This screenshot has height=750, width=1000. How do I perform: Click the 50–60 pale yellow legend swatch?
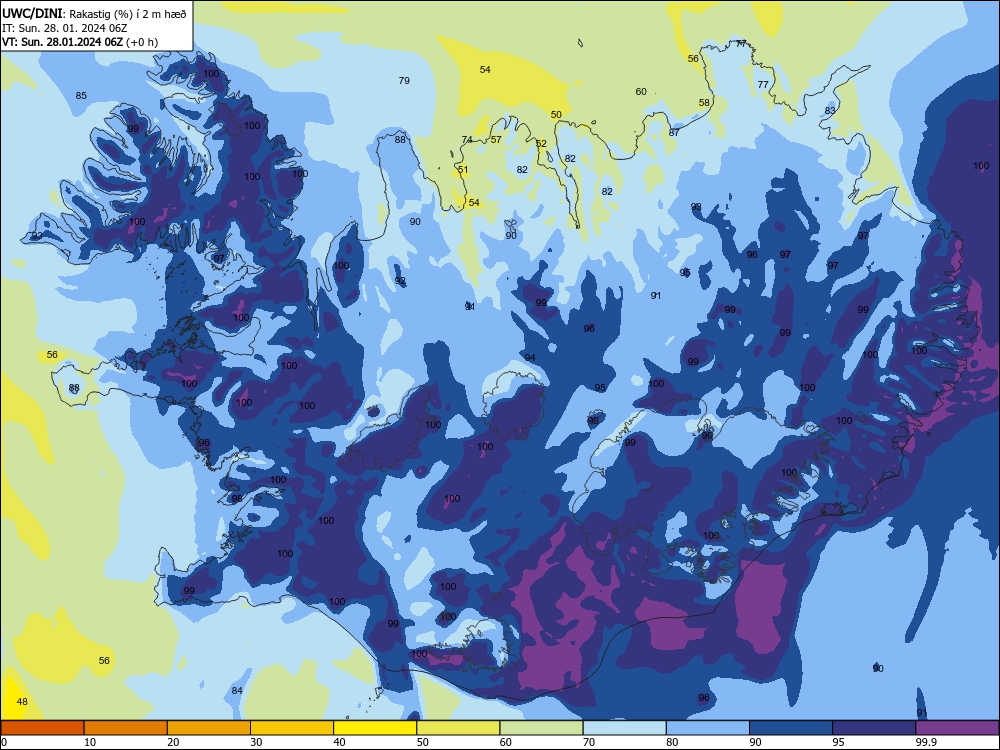click(x=458, y=728)
